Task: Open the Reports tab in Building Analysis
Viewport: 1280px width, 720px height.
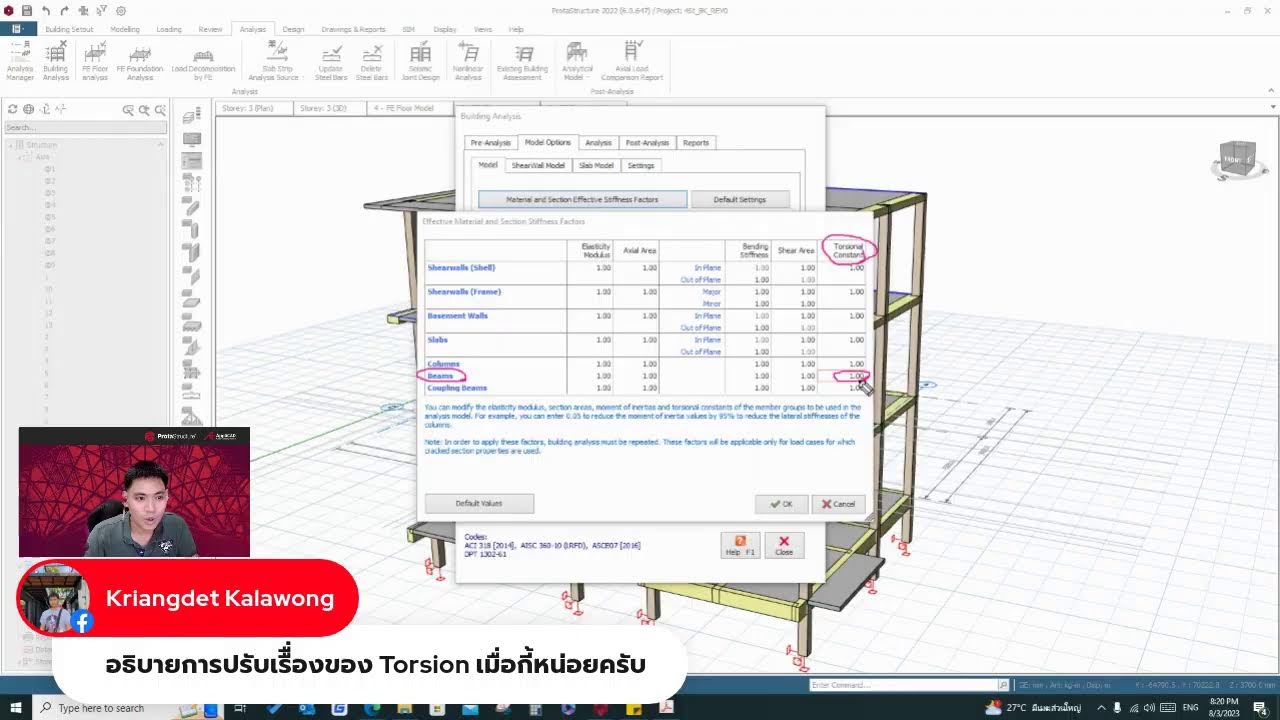Action: click(696, 143)
